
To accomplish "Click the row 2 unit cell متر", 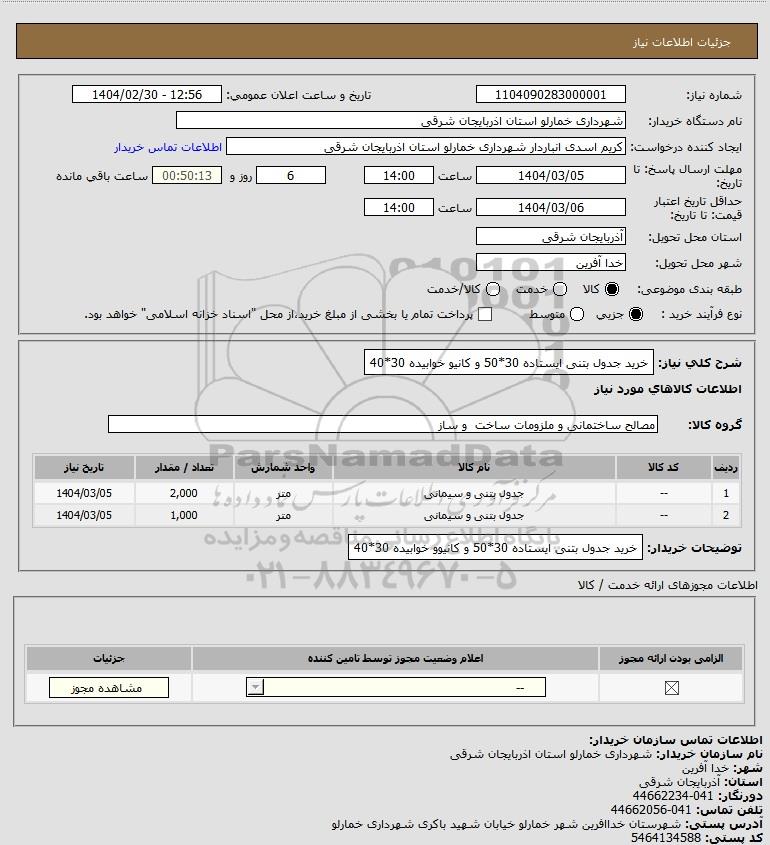I will 283,515.
